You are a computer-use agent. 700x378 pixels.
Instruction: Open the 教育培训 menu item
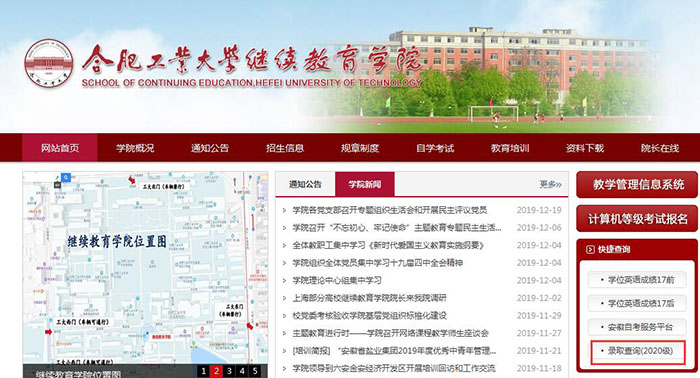(510, 148)
